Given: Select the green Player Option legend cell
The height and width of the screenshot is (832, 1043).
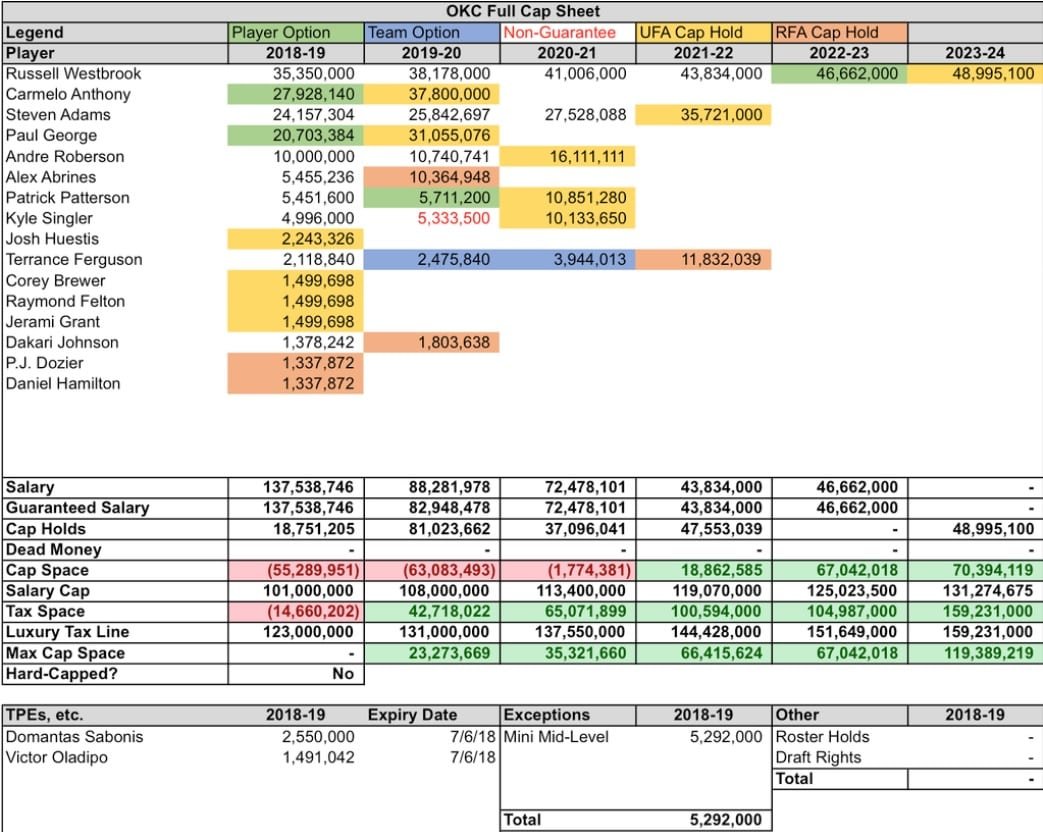Looking at the screenshot, I should (295, 32).
